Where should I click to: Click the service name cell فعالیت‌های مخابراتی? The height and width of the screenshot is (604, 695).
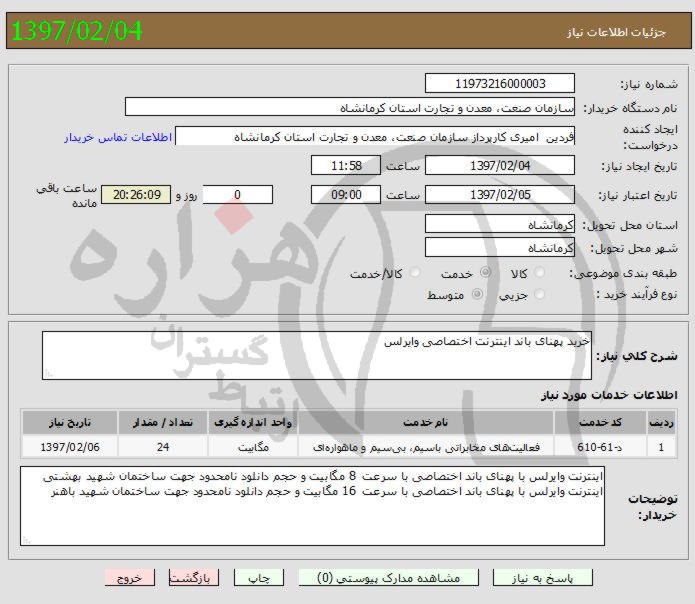click(x=426, y=447)
